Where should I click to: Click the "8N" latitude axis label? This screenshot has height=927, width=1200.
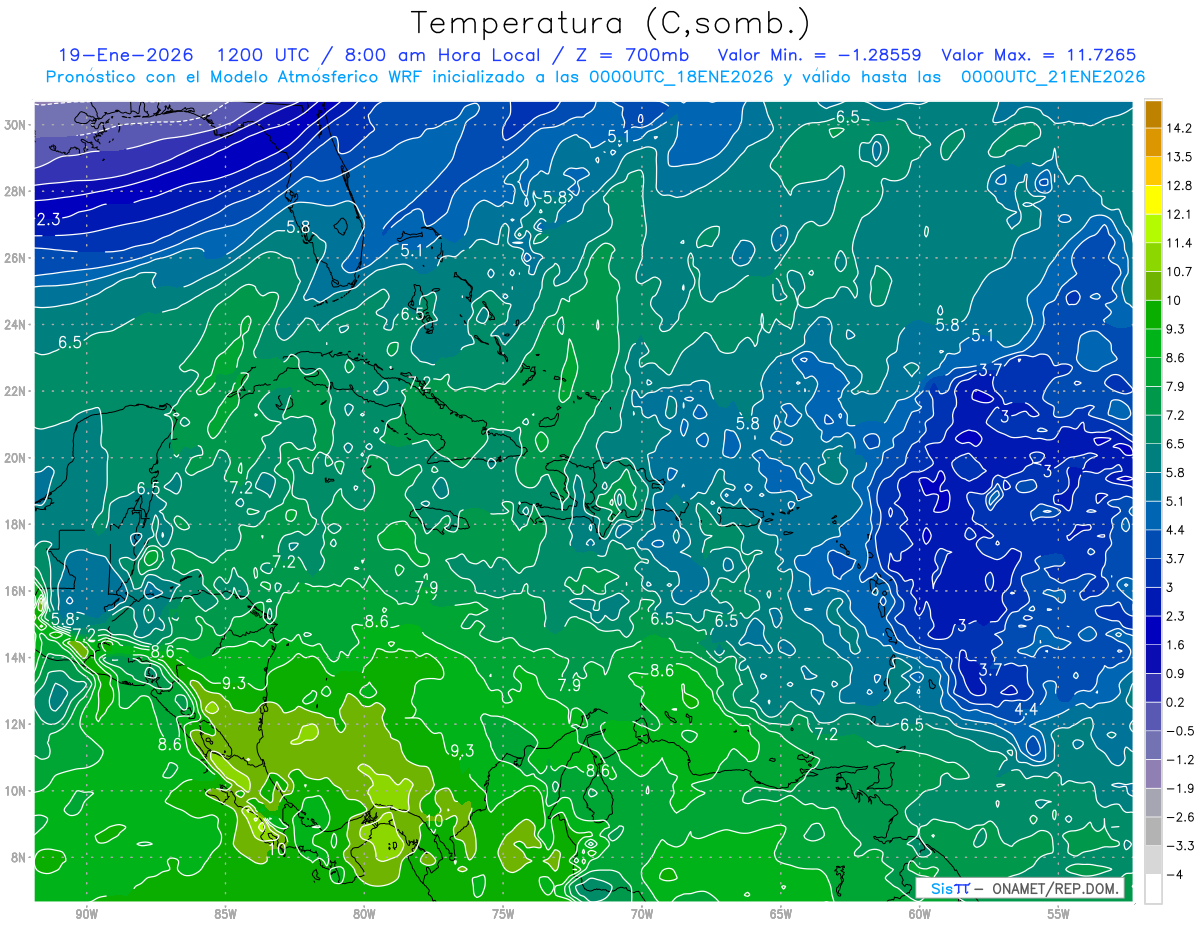20,857
